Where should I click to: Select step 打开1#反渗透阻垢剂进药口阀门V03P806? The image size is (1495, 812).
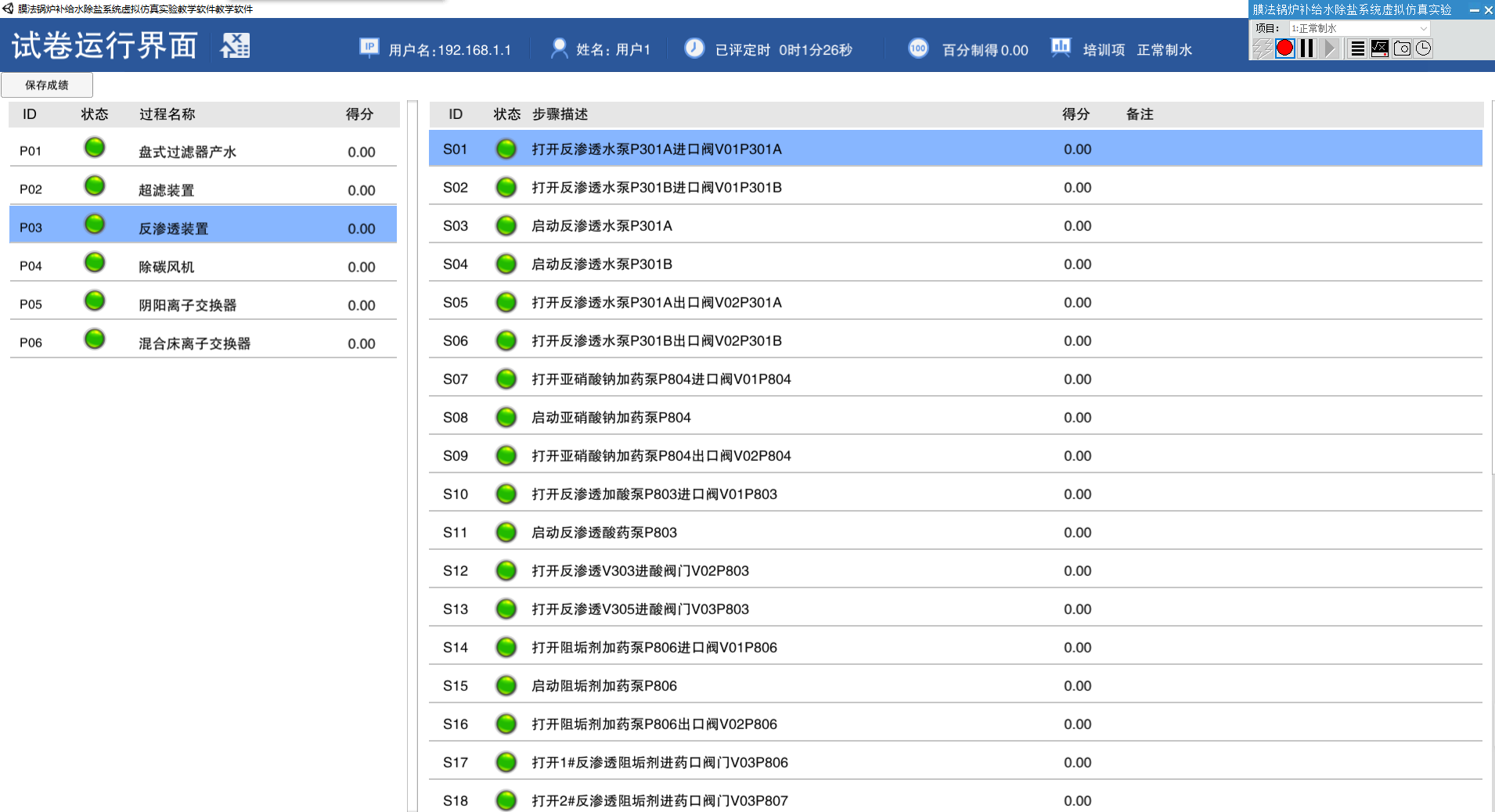click(956, 762)
